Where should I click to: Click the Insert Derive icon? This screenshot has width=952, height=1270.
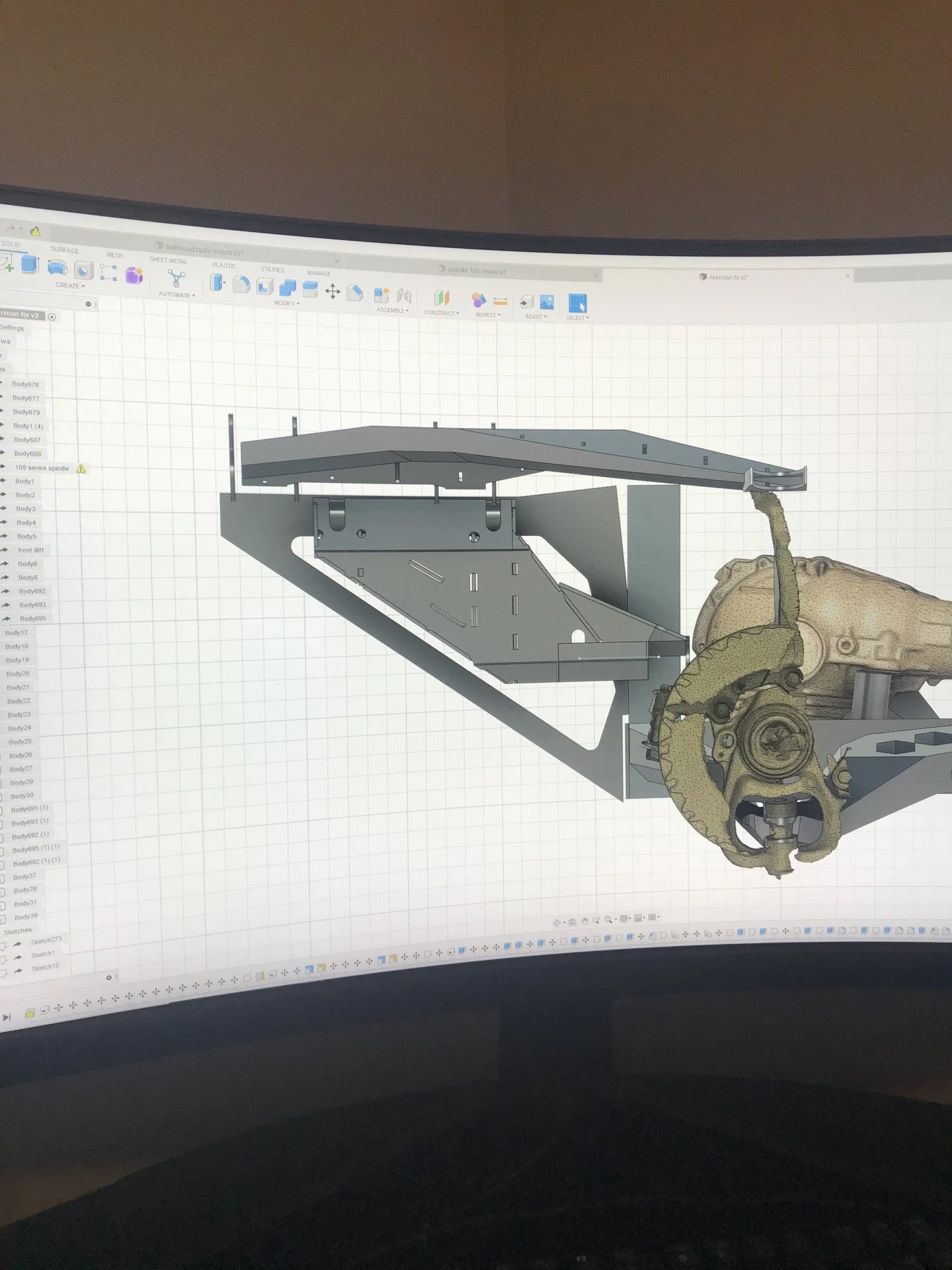click(x=526, y=302)
